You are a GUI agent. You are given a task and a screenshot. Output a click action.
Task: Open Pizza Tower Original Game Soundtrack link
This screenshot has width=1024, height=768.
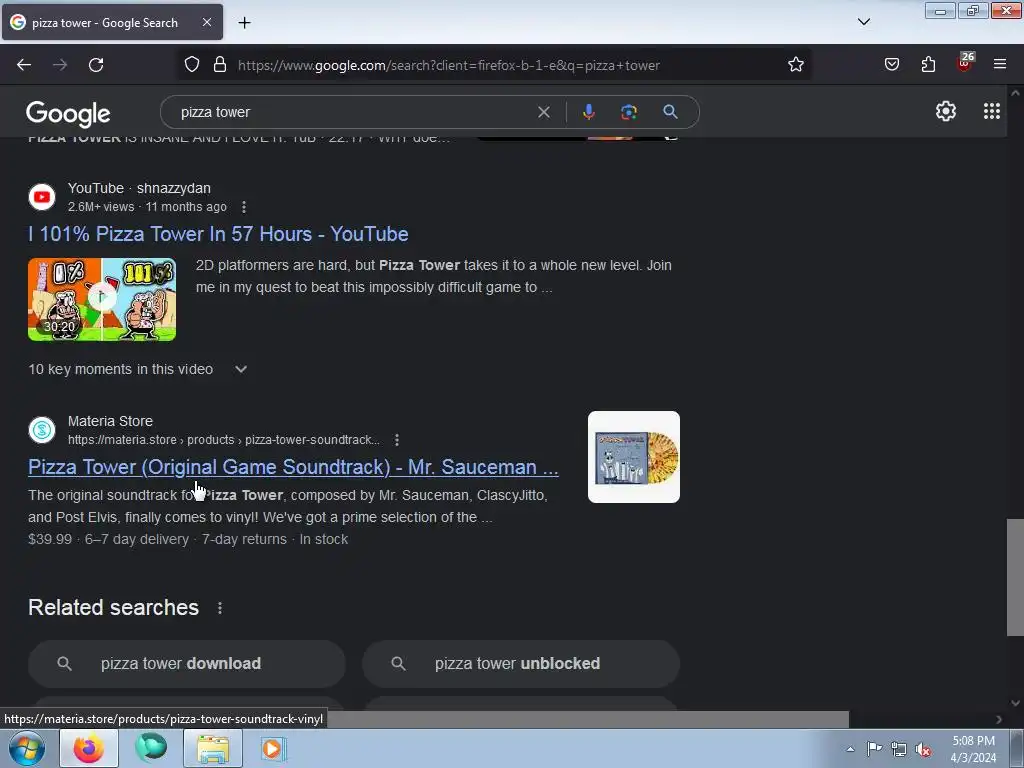point(293,467)
